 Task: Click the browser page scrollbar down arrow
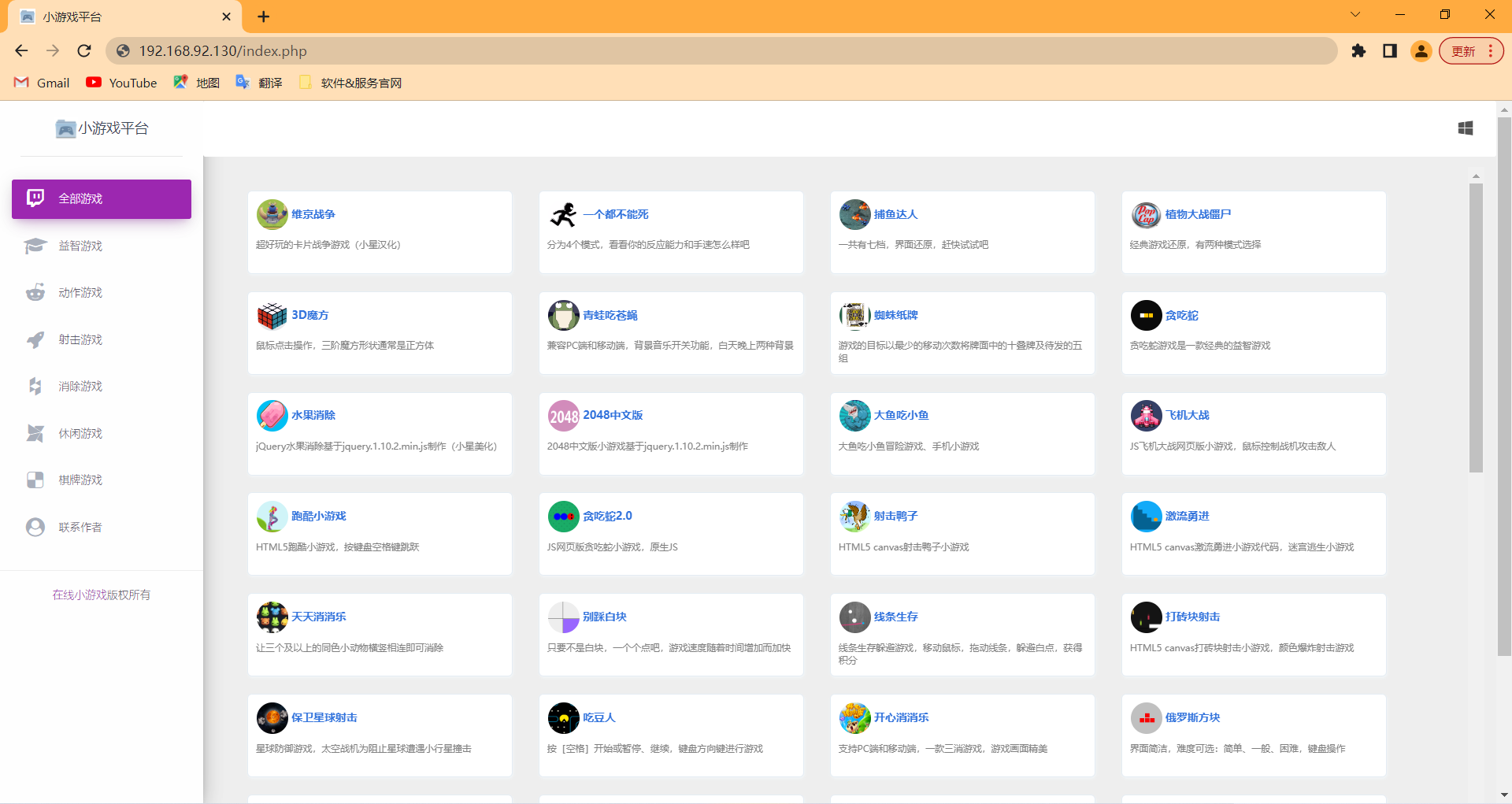click(x=1505, y=795)
